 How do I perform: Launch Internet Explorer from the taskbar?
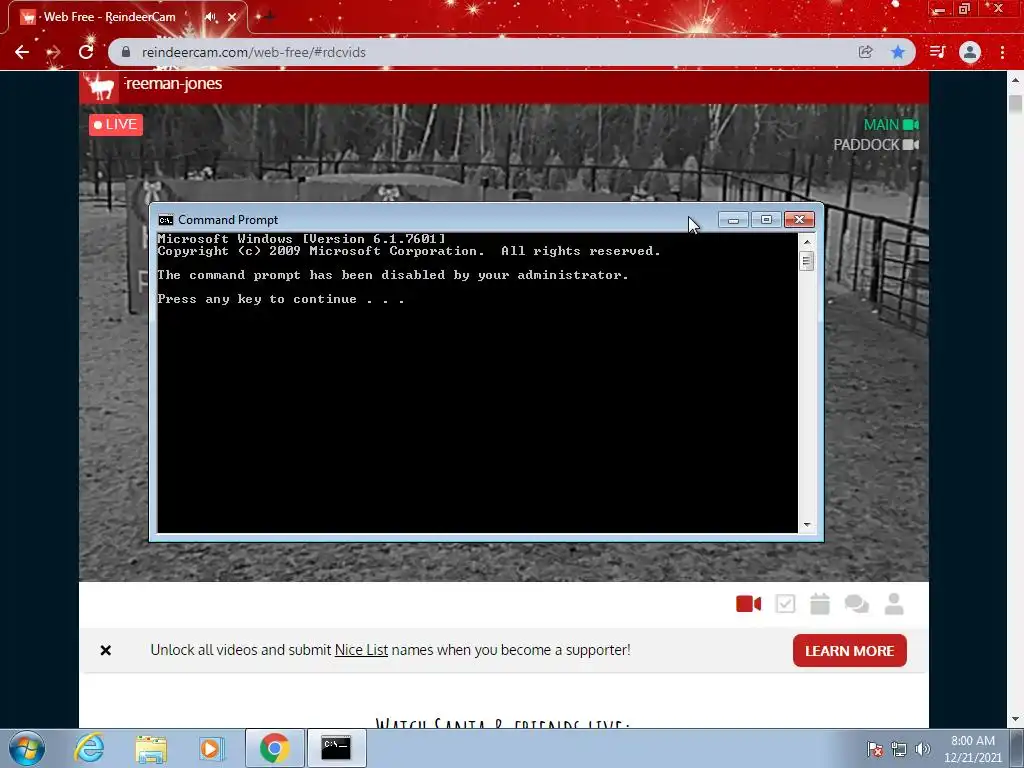pyautogui.click(x=89, y=748)
